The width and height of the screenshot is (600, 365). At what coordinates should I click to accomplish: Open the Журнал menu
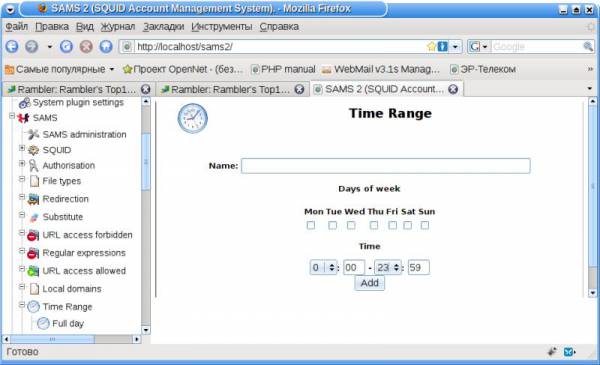[117, 27]
